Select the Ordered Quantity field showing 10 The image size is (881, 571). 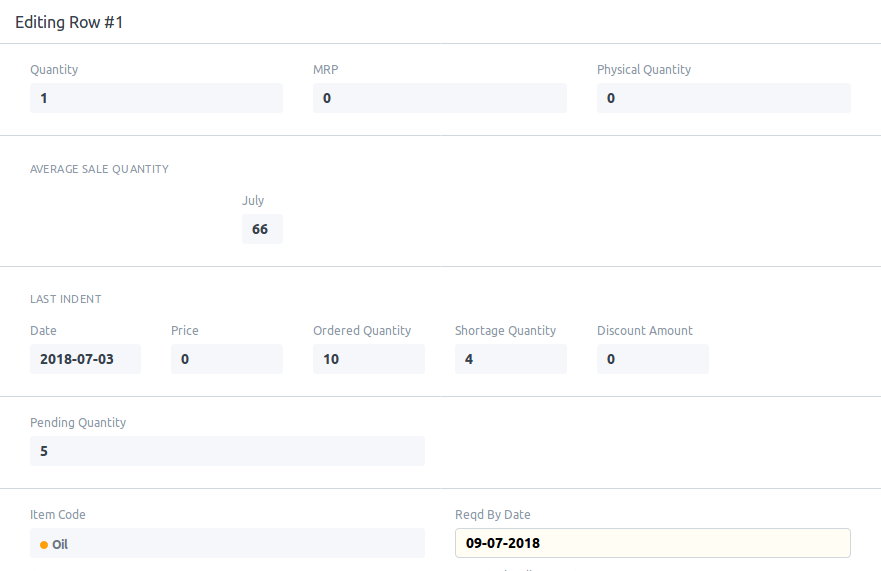368,359
